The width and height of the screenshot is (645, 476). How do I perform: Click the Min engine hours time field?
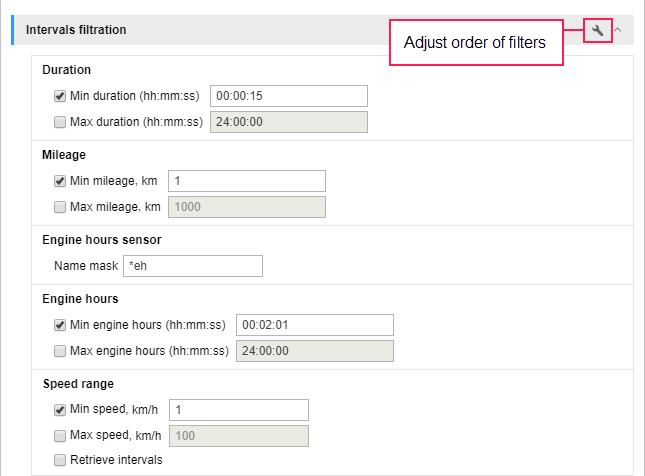tap(315, 325)
